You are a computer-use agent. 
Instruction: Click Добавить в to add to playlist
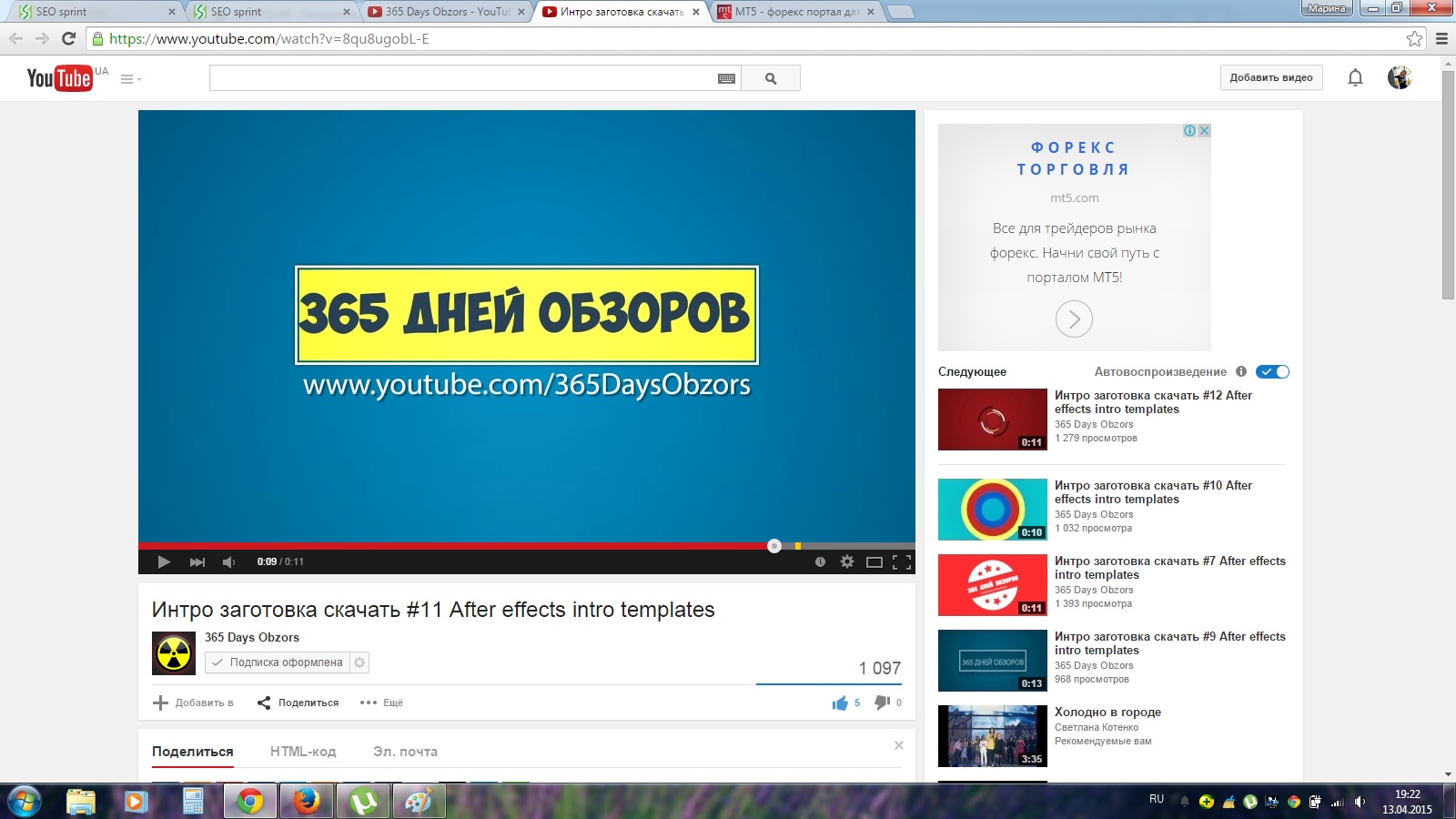click(x=193, y=703)
